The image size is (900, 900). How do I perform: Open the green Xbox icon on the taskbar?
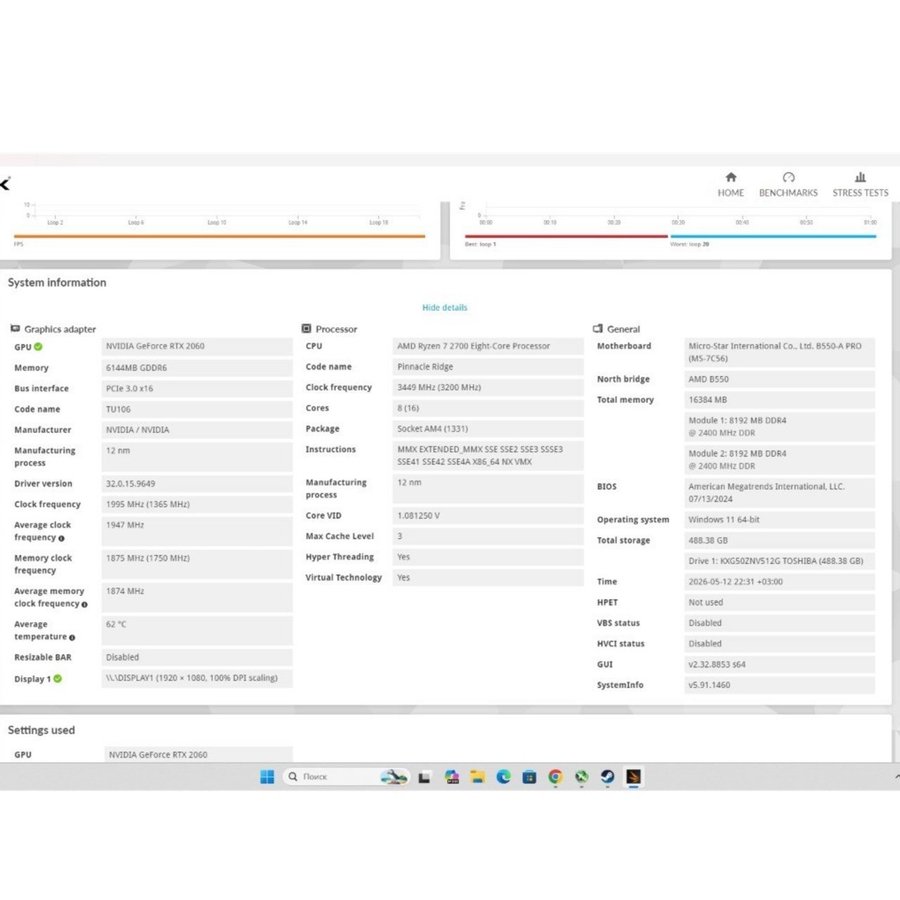(x=581, y=777)
